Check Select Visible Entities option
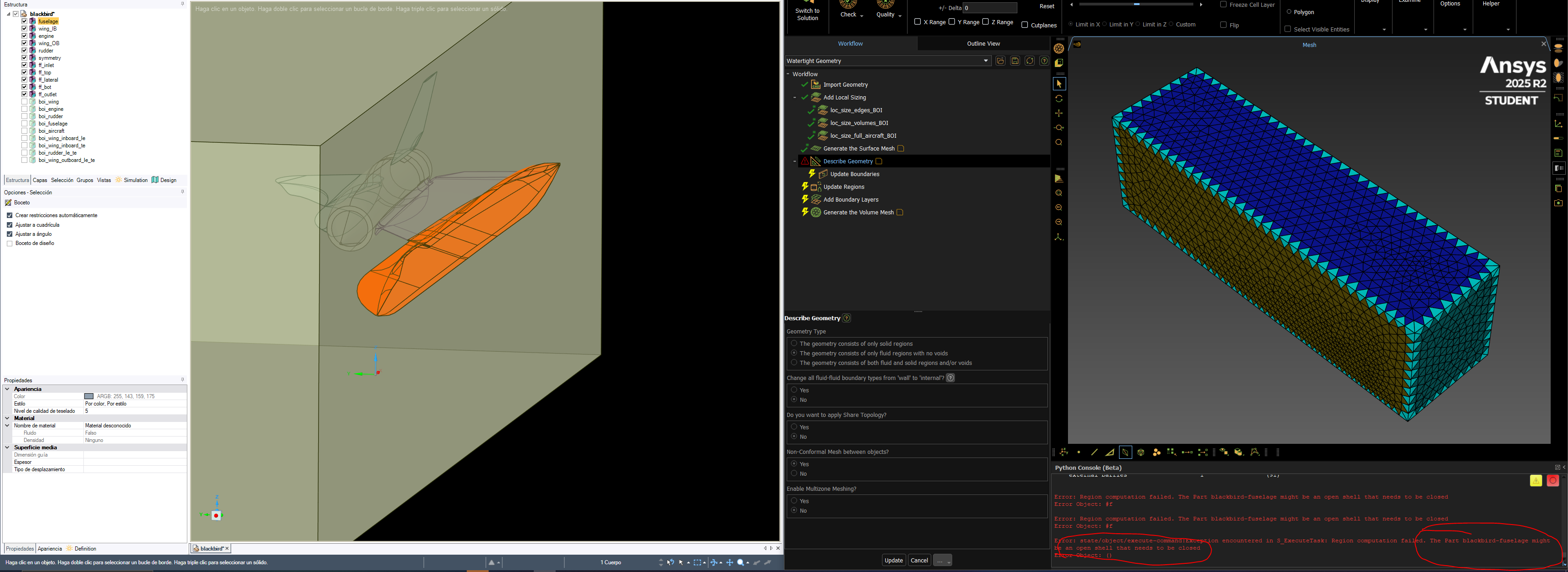 [x=1287, y=29]
